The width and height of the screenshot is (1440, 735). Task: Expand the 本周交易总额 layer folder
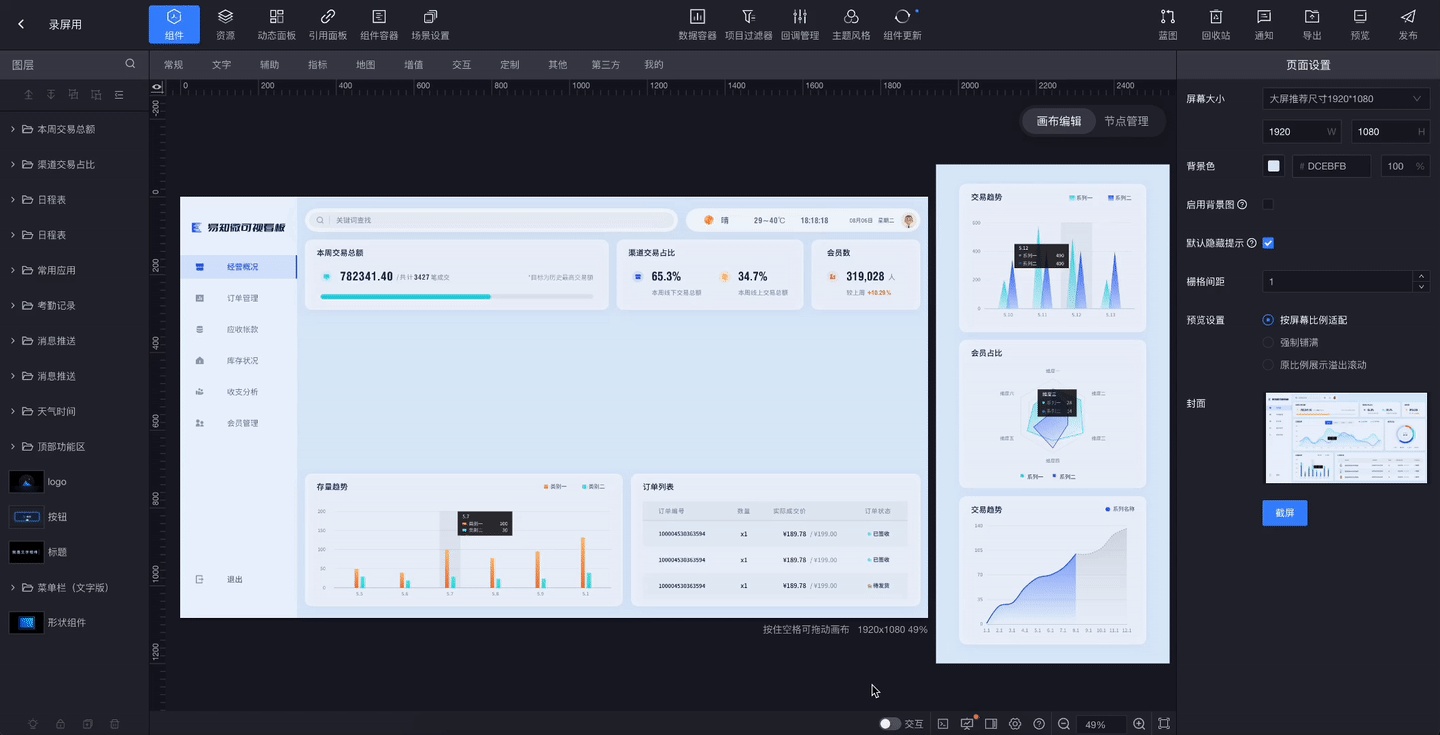(x=12, y=129)
